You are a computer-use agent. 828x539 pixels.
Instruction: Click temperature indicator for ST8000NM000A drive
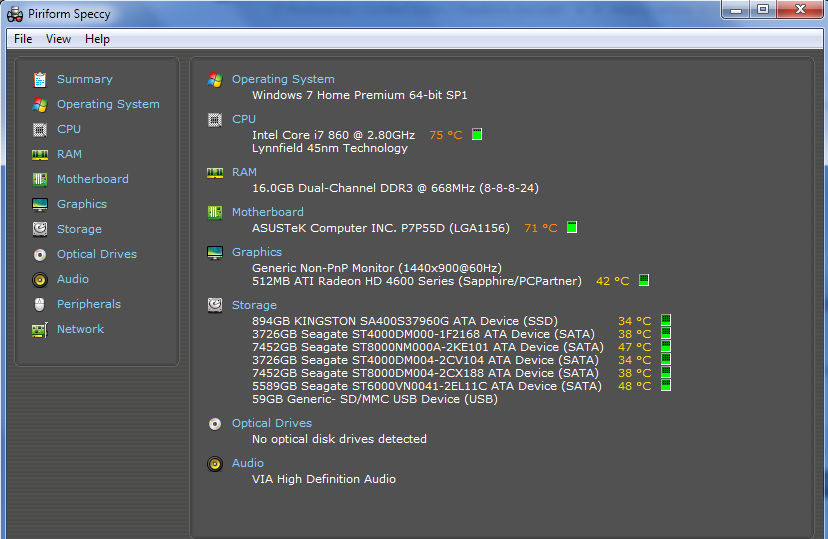click(666, 346)
